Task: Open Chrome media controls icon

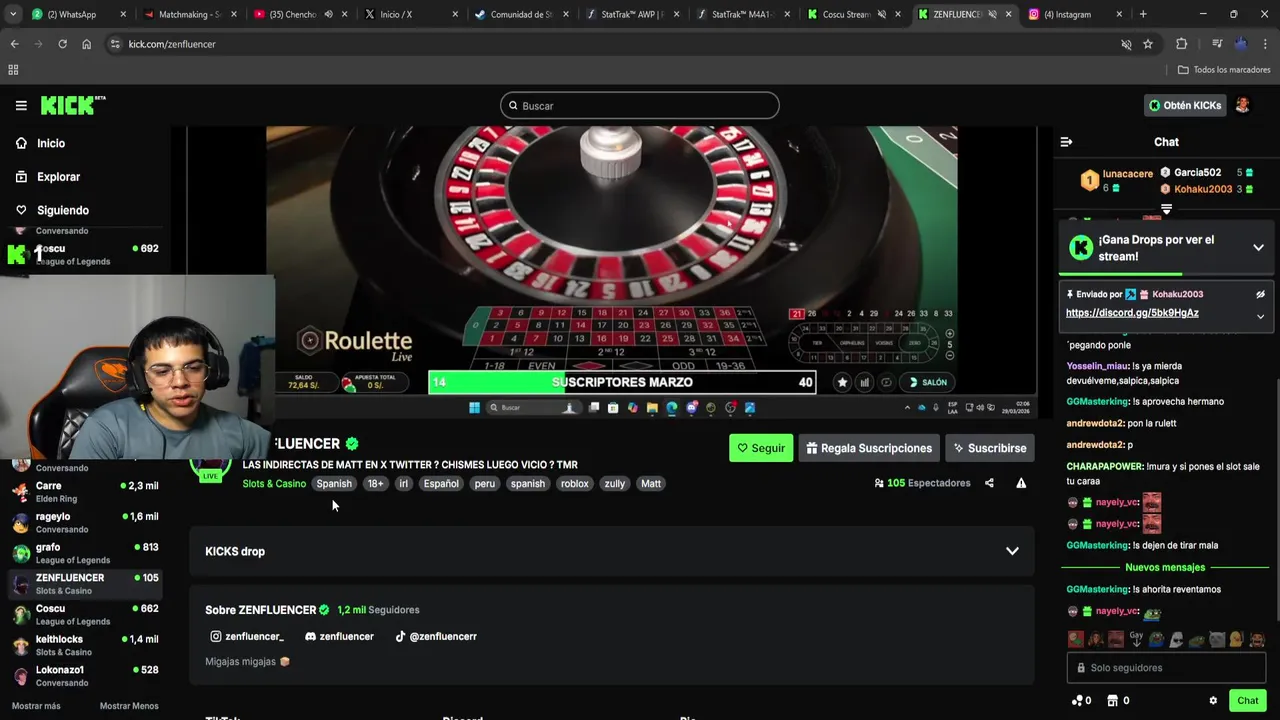Action: [x=1217, y=44]
